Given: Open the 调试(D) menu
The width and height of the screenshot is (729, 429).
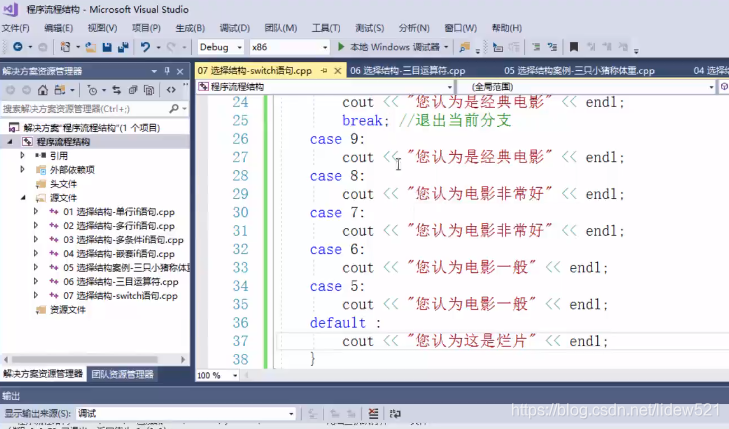Looking at the screenshot, I should pos(234,28).
